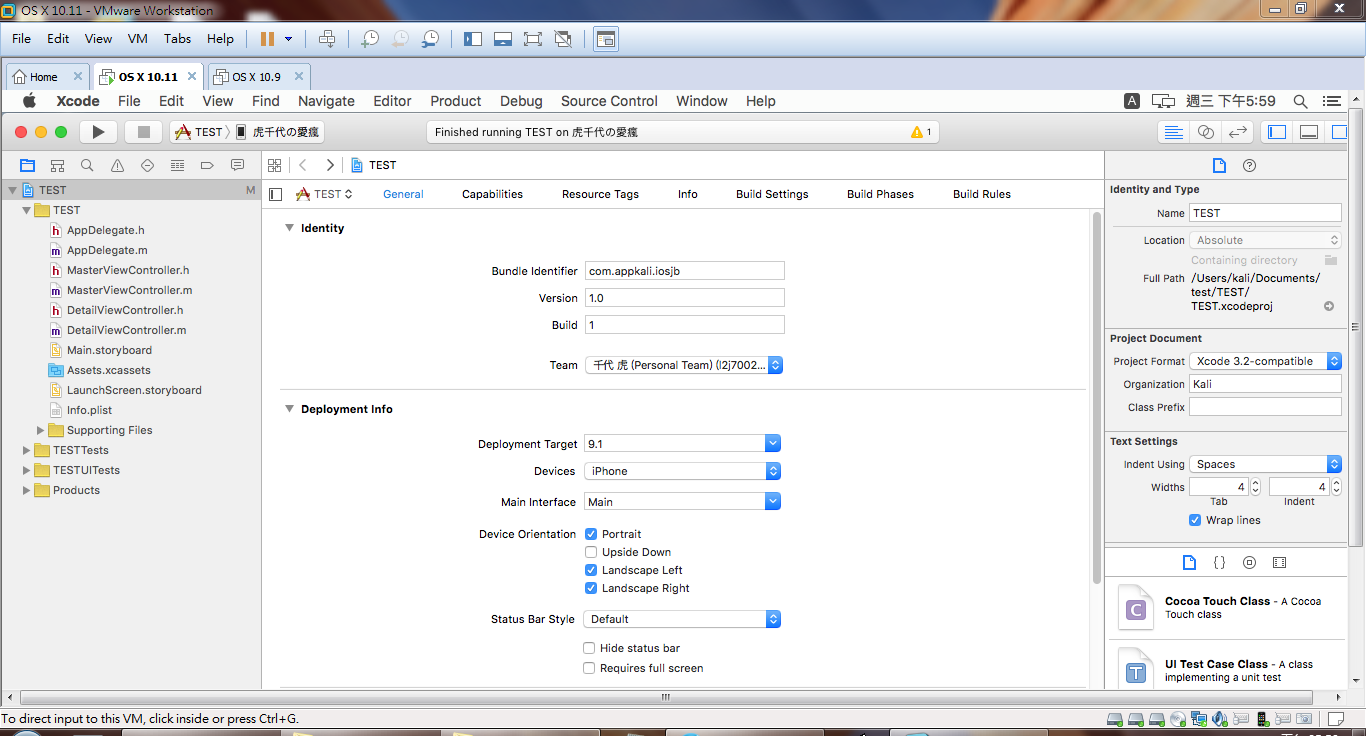This screenshot has width=1366, height=736.
Task: Choose containing directory folder icon
Action: [1331, 260]
